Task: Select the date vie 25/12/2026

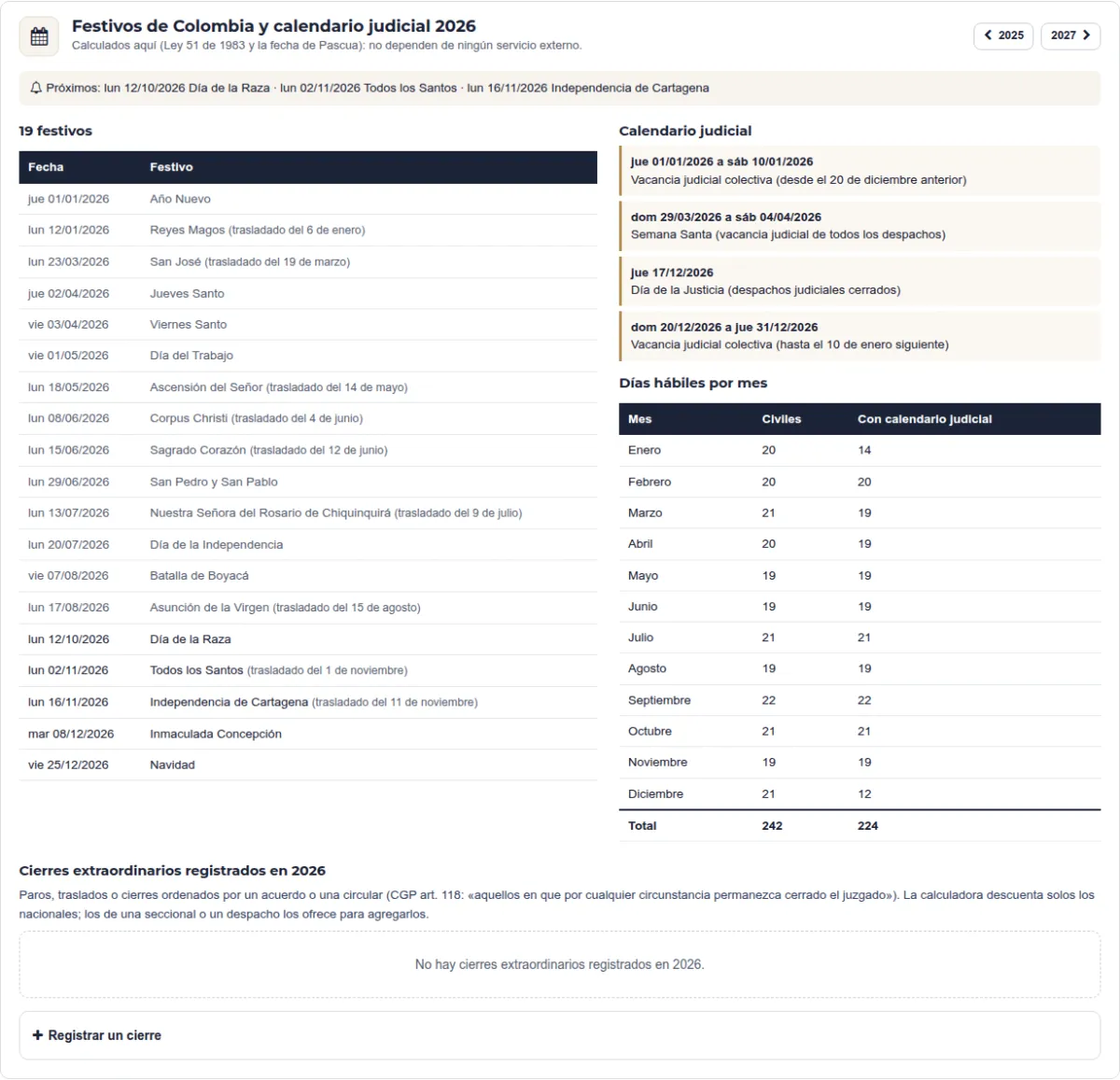Action: coord(68,764)
